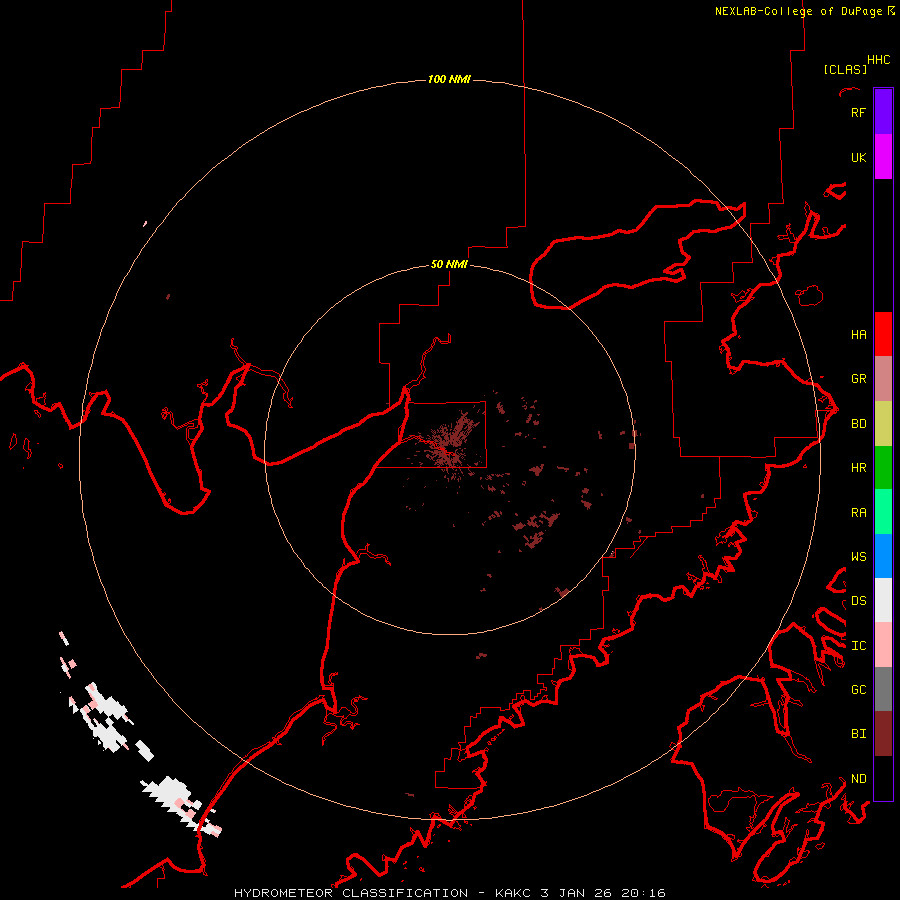The width and height of the screenshot is (900, 900).
Task: Click the GC legend label
Action: [x=858, y=689]
